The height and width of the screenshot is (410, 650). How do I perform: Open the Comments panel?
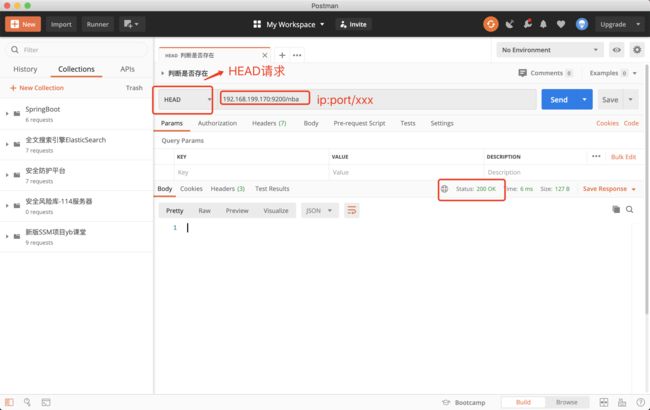coord(545,73)
